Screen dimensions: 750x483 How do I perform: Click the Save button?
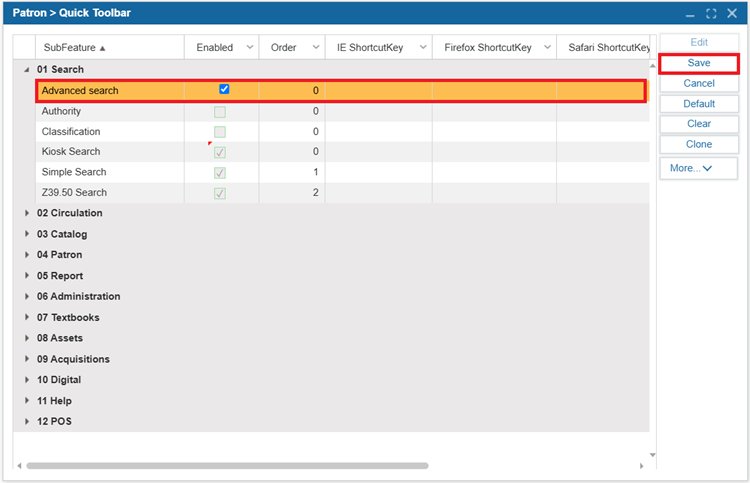pos(698,63)
